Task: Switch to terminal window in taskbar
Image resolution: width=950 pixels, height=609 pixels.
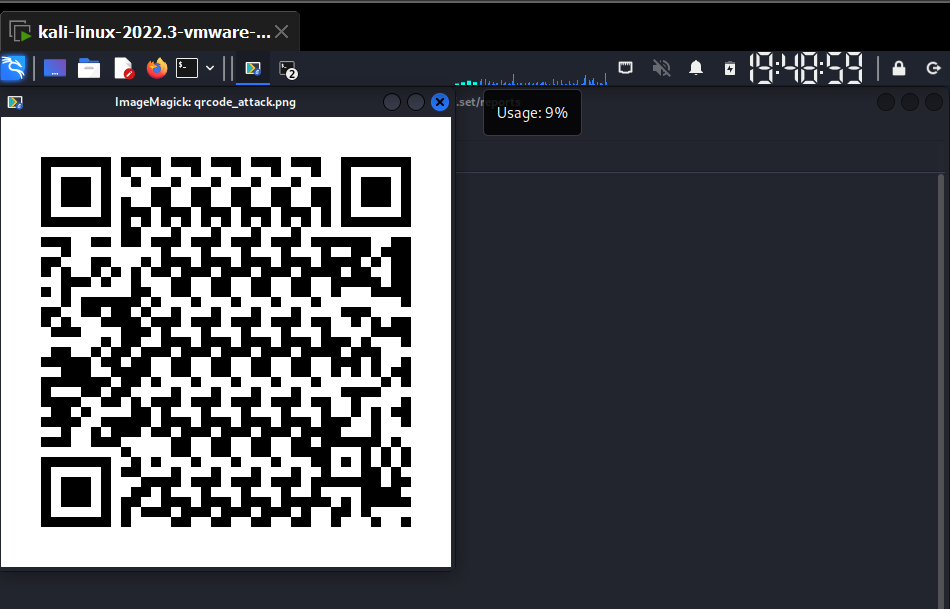Action: 288,68
